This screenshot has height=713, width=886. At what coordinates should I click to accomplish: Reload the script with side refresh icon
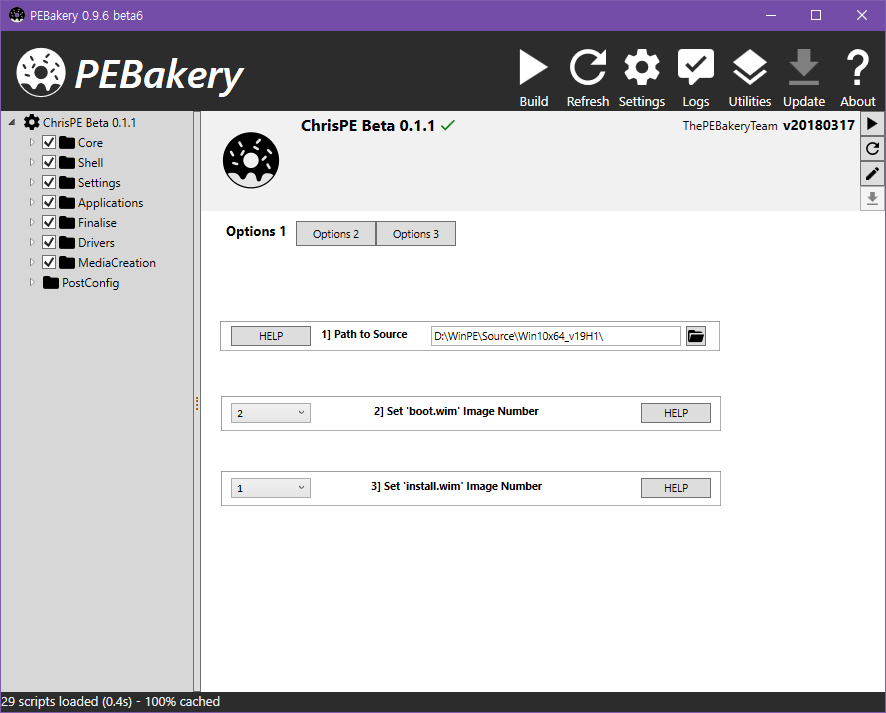coord(872,149)
